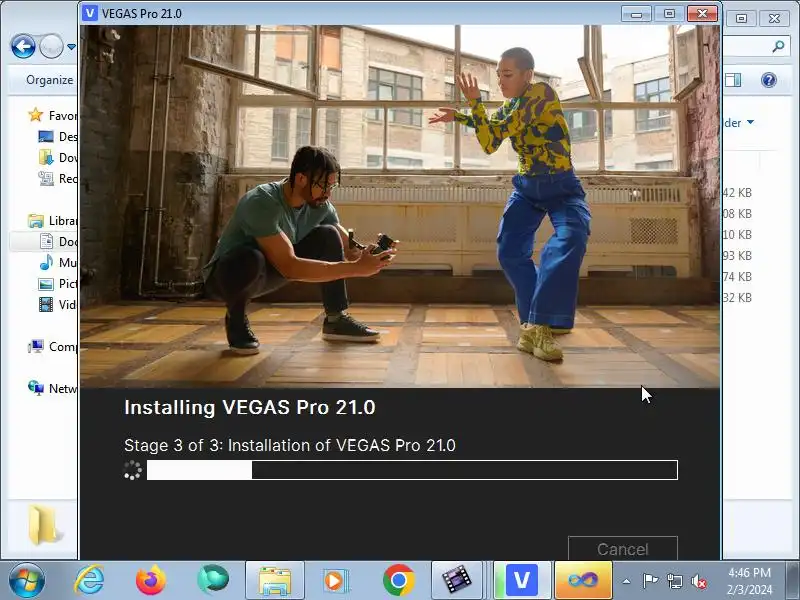Screen dimensions: 800x600
Task: Select Network in Explorer sidebar
Action: click(x=53, y=388)
